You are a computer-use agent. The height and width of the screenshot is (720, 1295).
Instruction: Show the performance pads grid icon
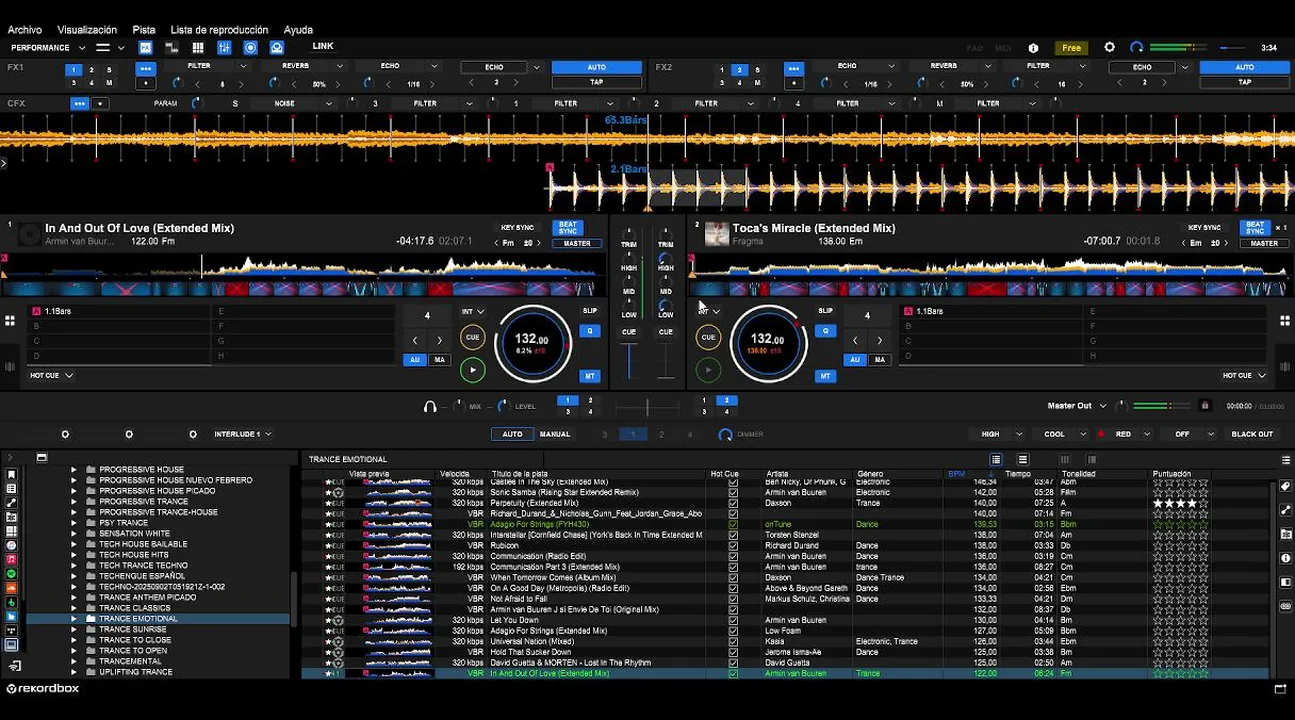pos(198,47)
